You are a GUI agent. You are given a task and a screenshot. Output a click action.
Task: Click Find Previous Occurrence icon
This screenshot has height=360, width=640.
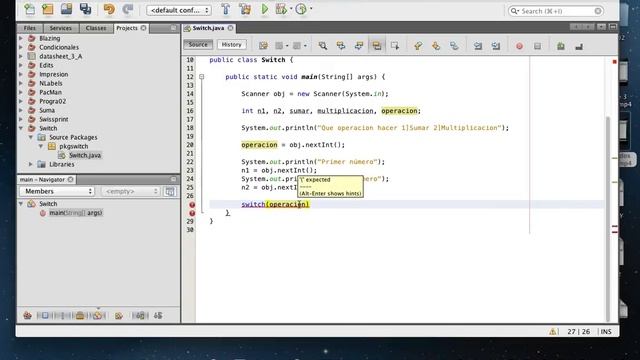point(341,46)
